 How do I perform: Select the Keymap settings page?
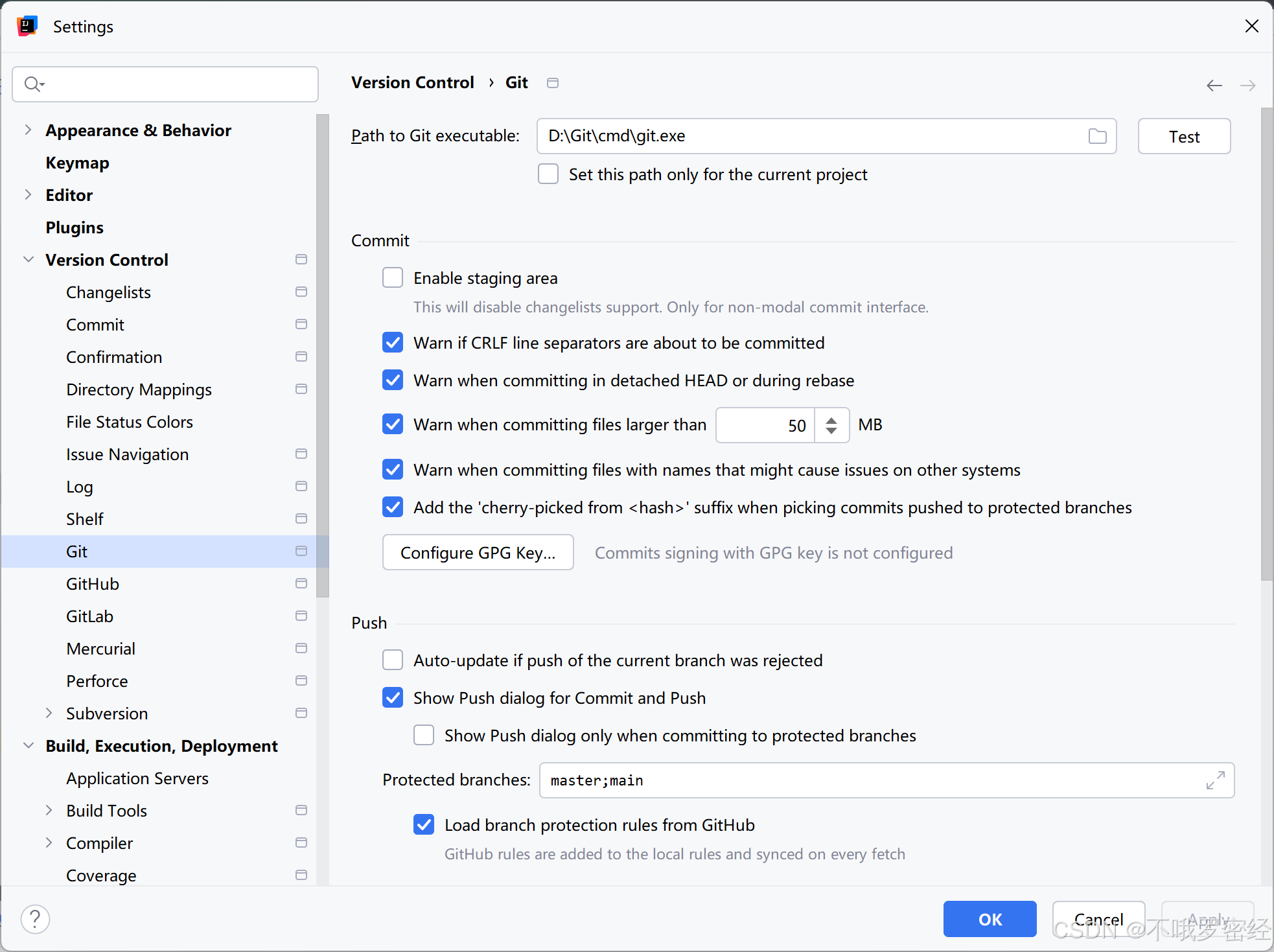coord(77,163)
